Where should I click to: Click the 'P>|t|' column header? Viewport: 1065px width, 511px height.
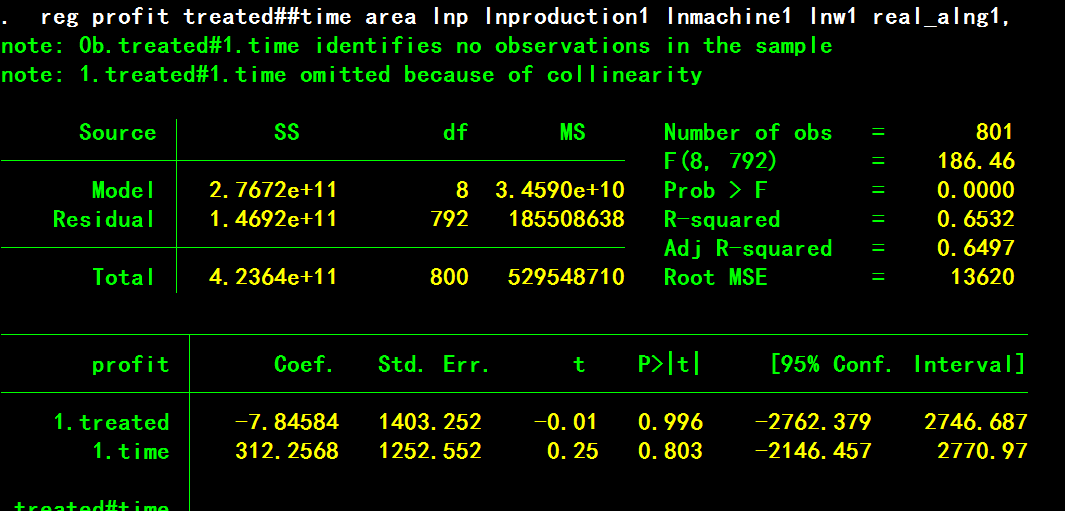click(668, 365)
